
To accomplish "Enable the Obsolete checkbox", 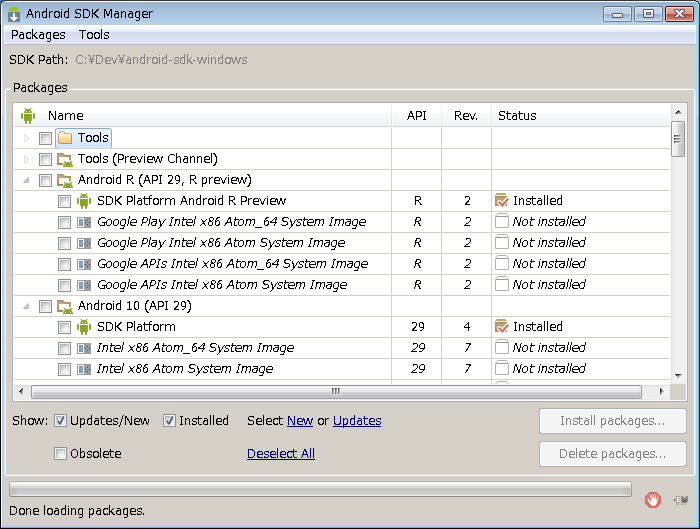I will tap(61, 454).
